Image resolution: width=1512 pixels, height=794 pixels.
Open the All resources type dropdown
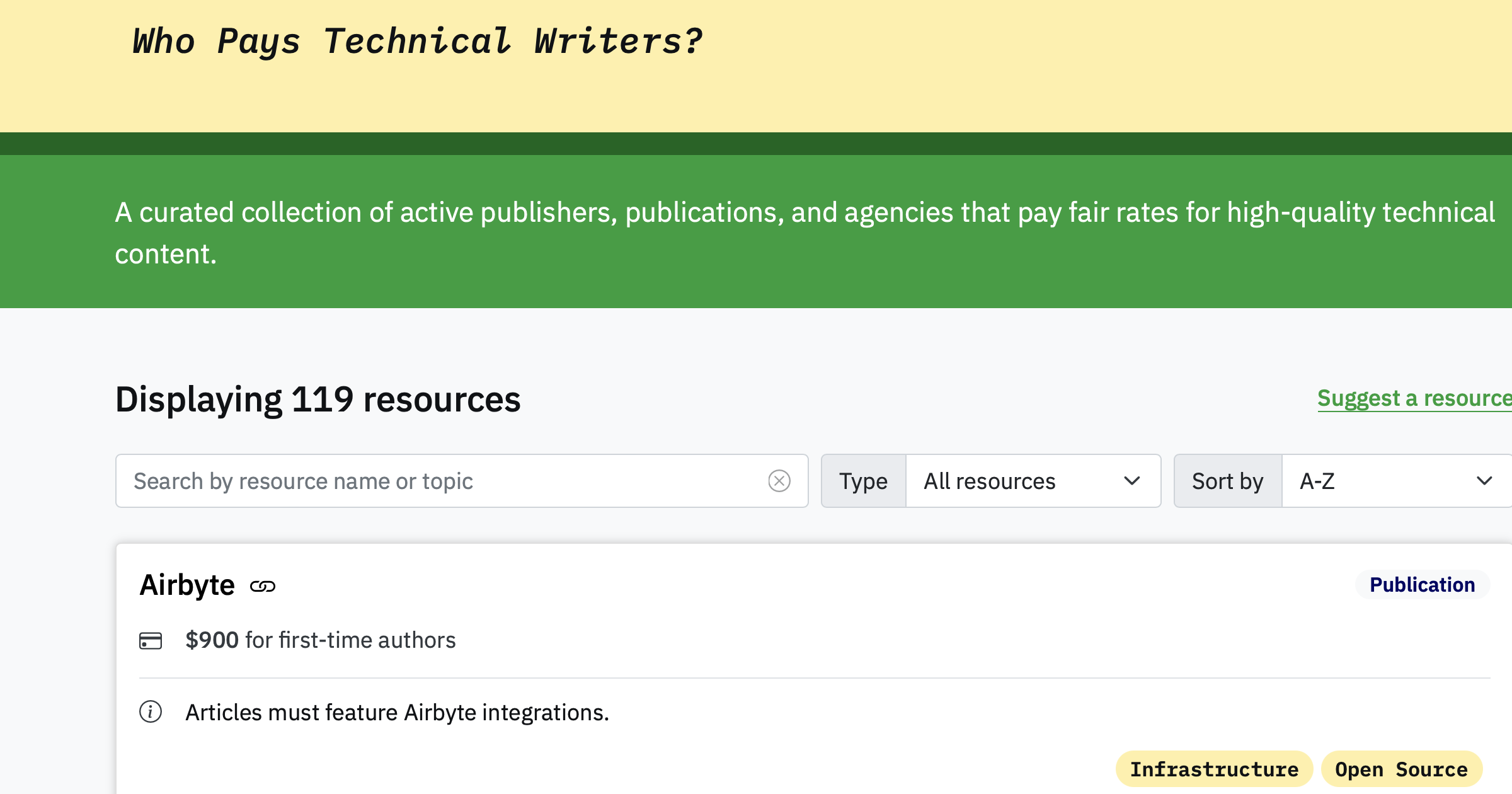(1033, 481)
